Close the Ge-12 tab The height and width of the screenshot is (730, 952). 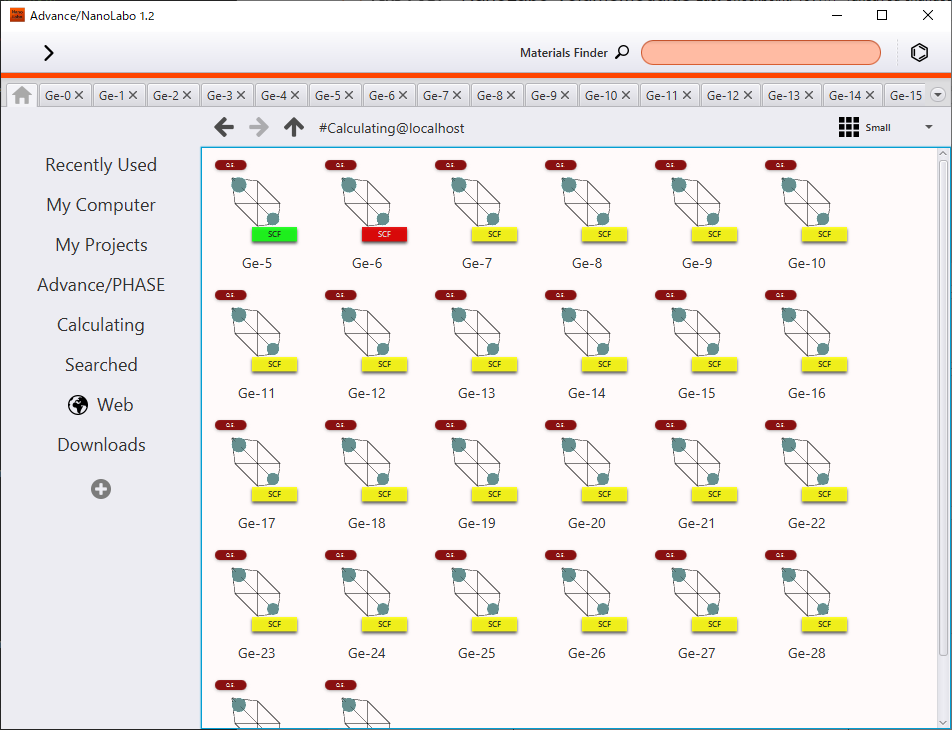pyautogui.click(x=748, y=95)
